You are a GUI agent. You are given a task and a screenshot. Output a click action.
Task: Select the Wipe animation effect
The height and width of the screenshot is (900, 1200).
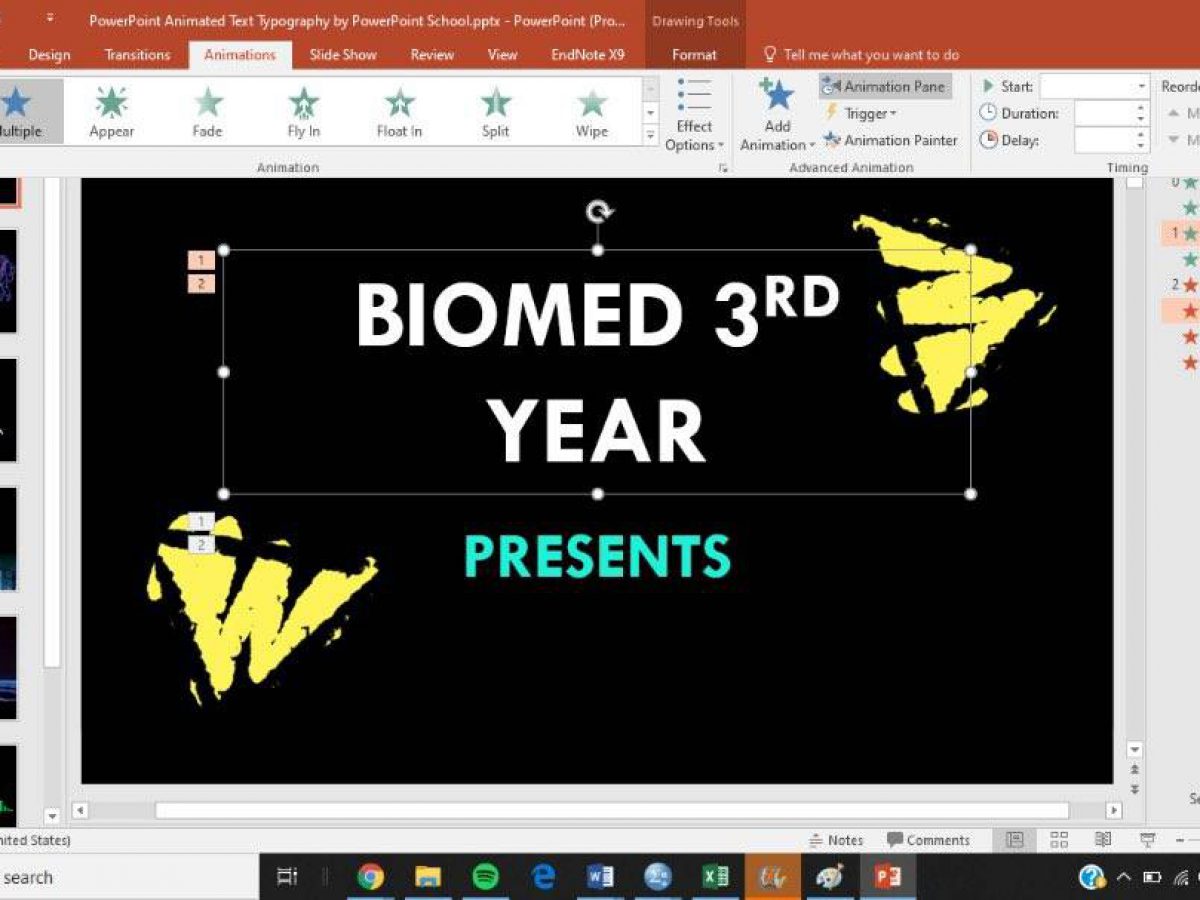point(591,110)
